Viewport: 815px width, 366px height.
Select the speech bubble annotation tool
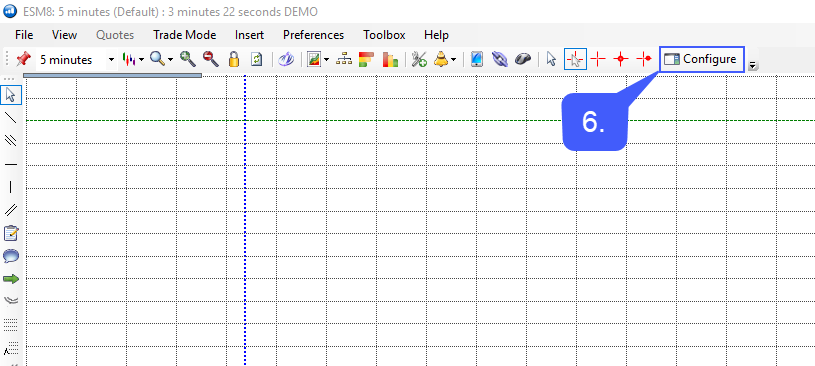[11, 256]
